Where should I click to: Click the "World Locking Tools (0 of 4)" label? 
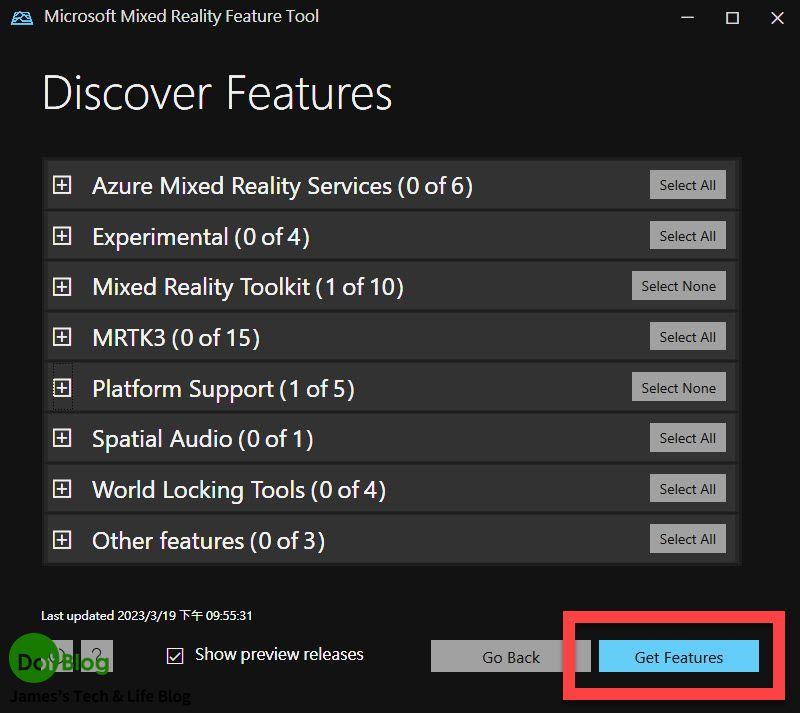click(x=239, y=490)
